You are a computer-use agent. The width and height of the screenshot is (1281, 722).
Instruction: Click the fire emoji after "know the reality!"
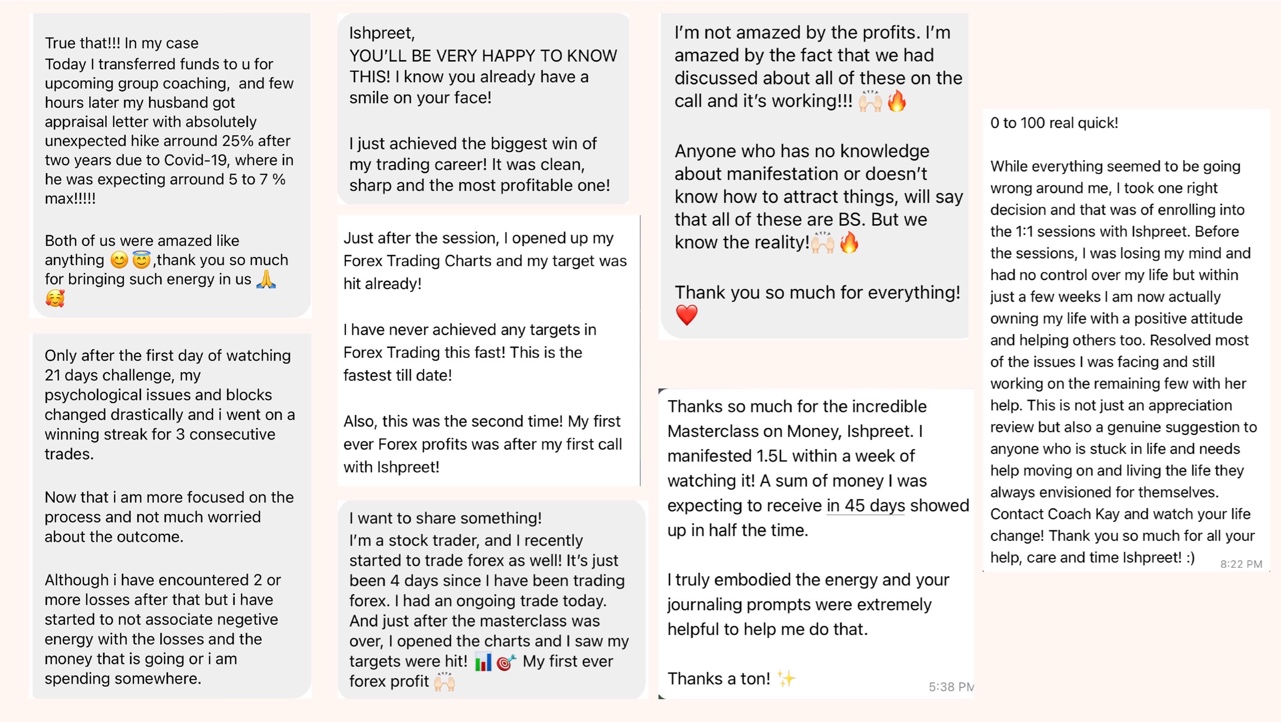[849, 243]
